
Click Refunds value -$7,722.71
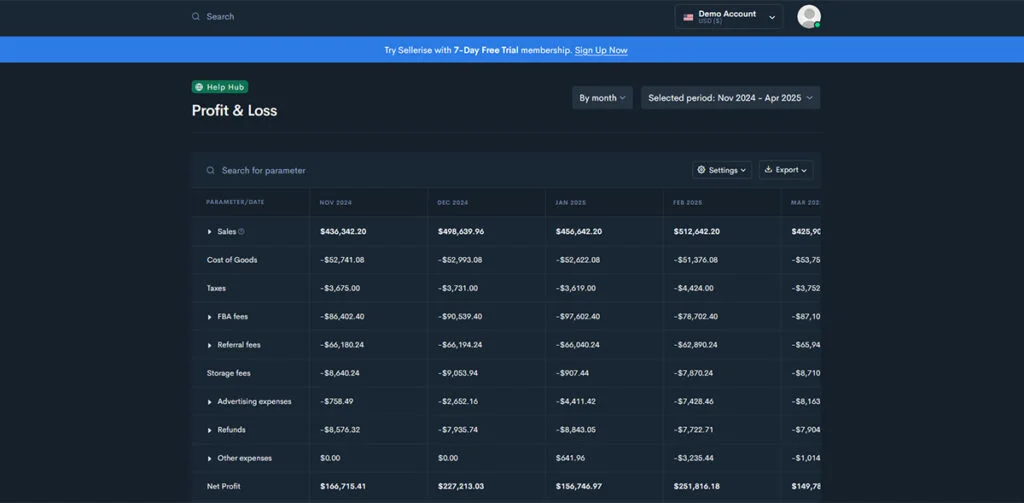pyautogui.click(x=694, y=430)
